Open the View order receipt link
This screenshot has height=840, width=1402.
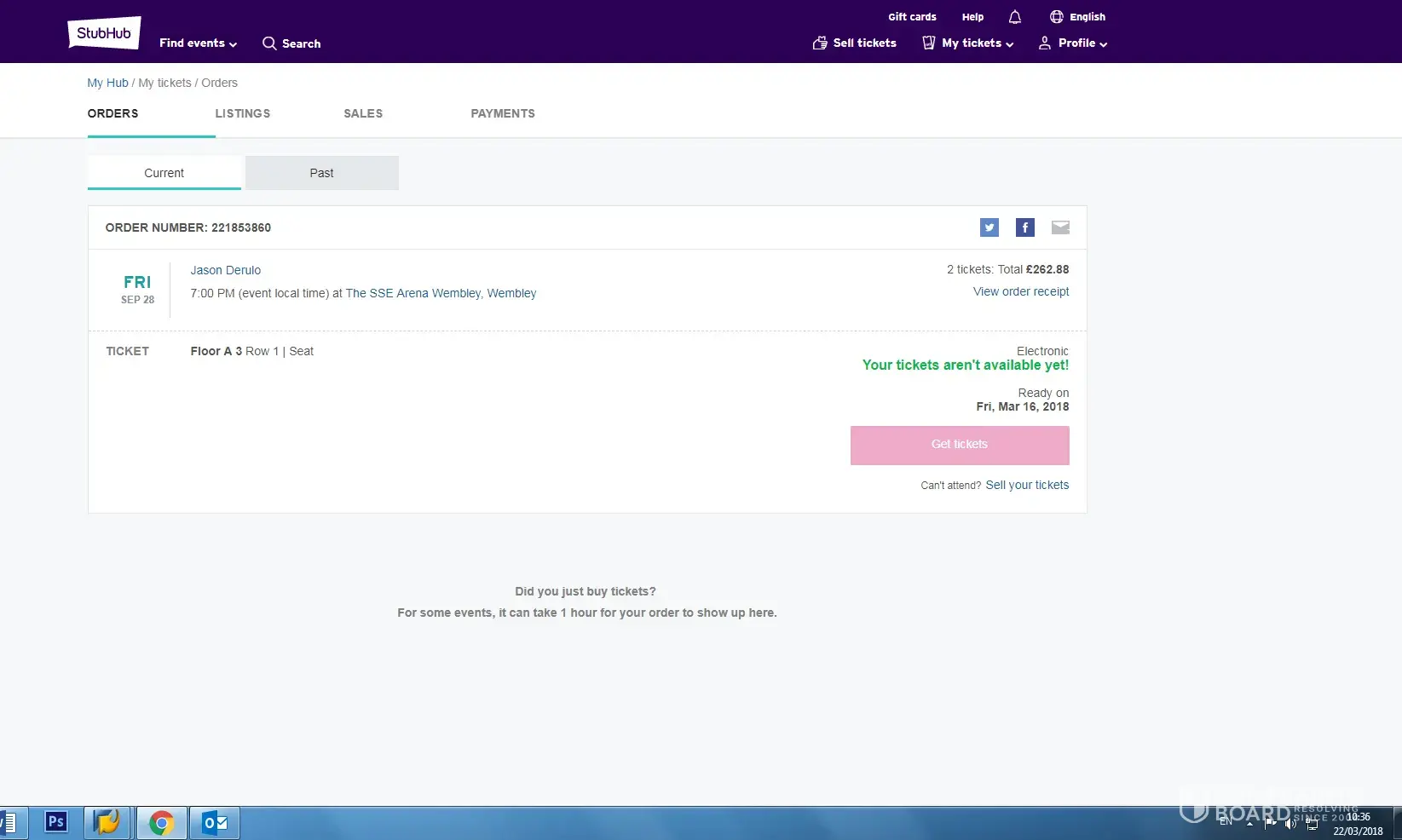pyautogui.click(x=1020, y=291)
